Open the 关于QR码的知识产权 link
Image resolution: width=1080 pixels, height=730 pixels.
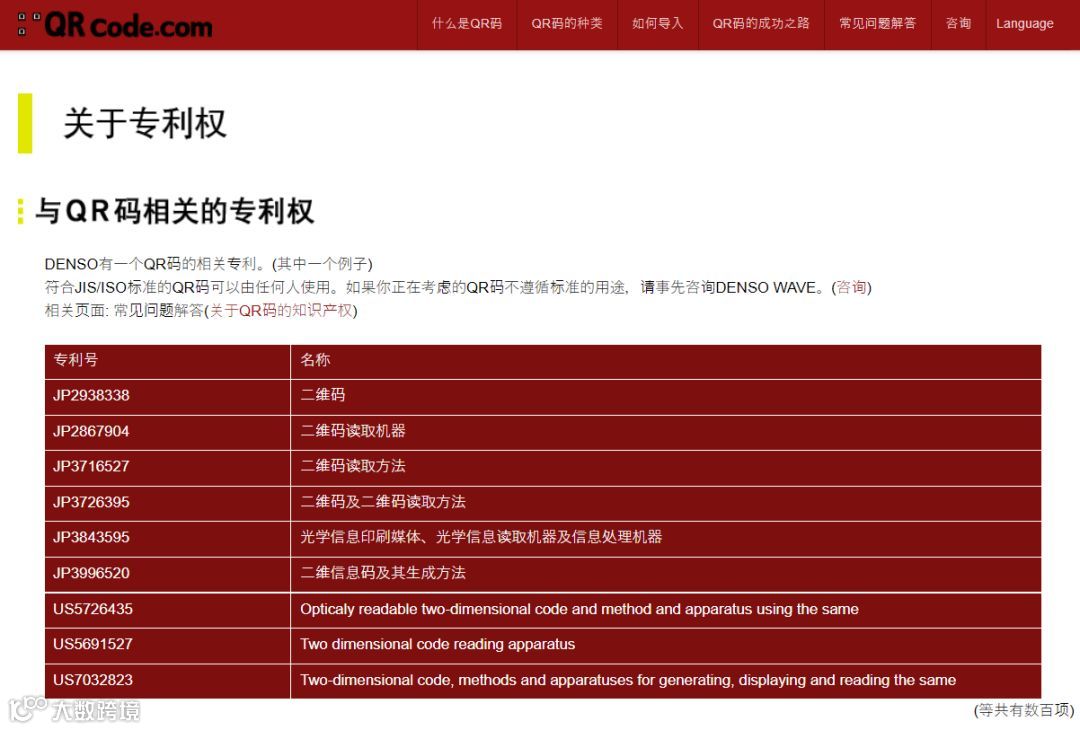coord(281,311)
